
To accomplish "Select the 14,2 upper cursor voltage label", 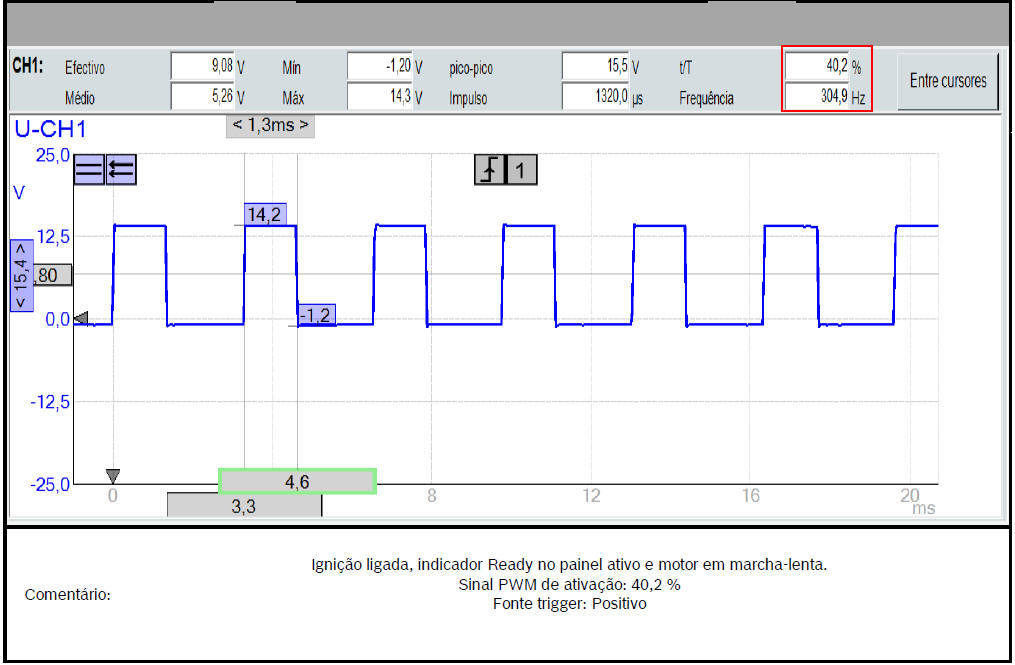I will tap(265, 213).
